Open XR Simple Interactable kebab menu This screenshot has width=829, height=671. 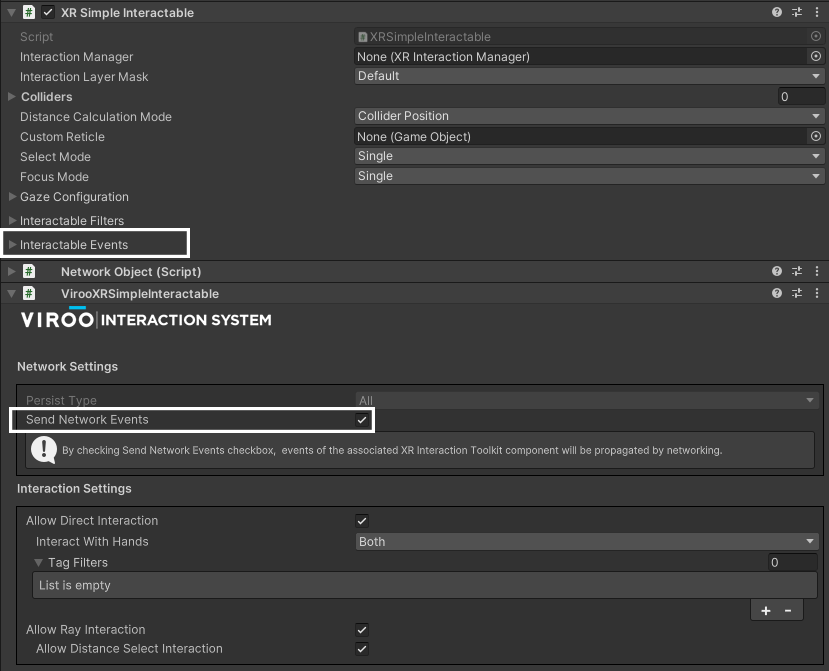coord(817,13)
